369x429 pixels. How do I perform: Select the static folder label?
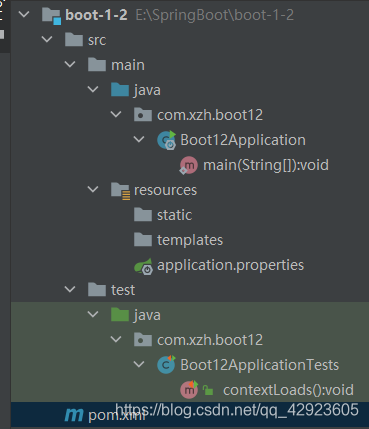175,215
